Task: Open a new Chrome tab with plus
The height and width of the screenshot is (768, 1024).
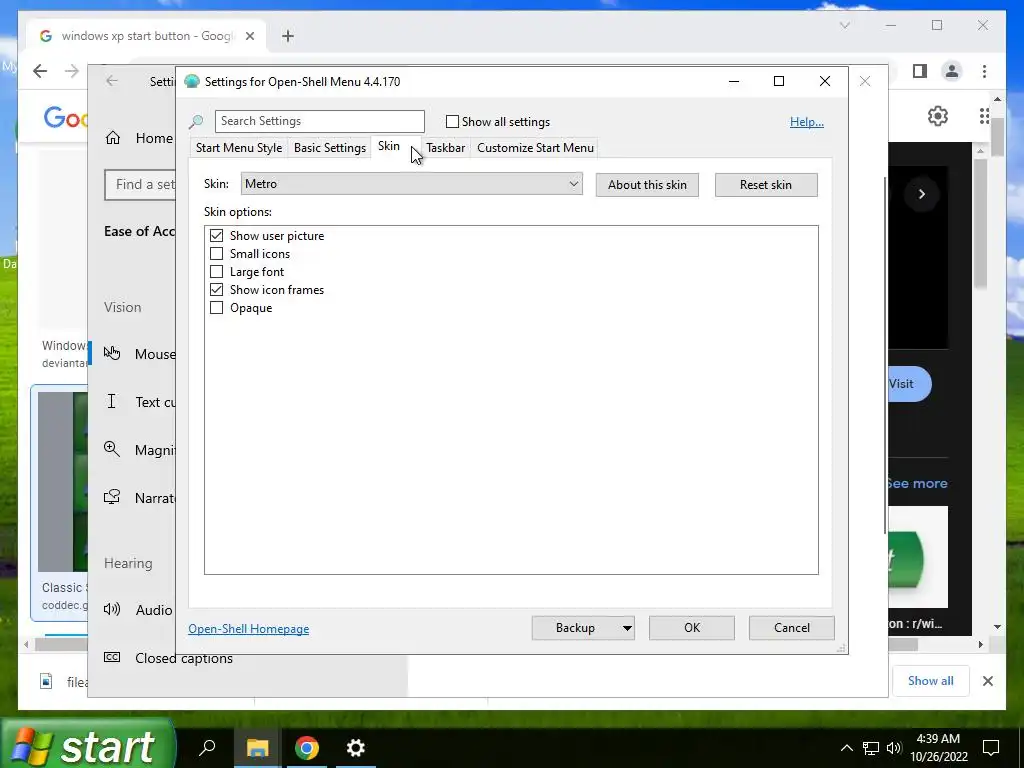Action: tap(288, 36)
